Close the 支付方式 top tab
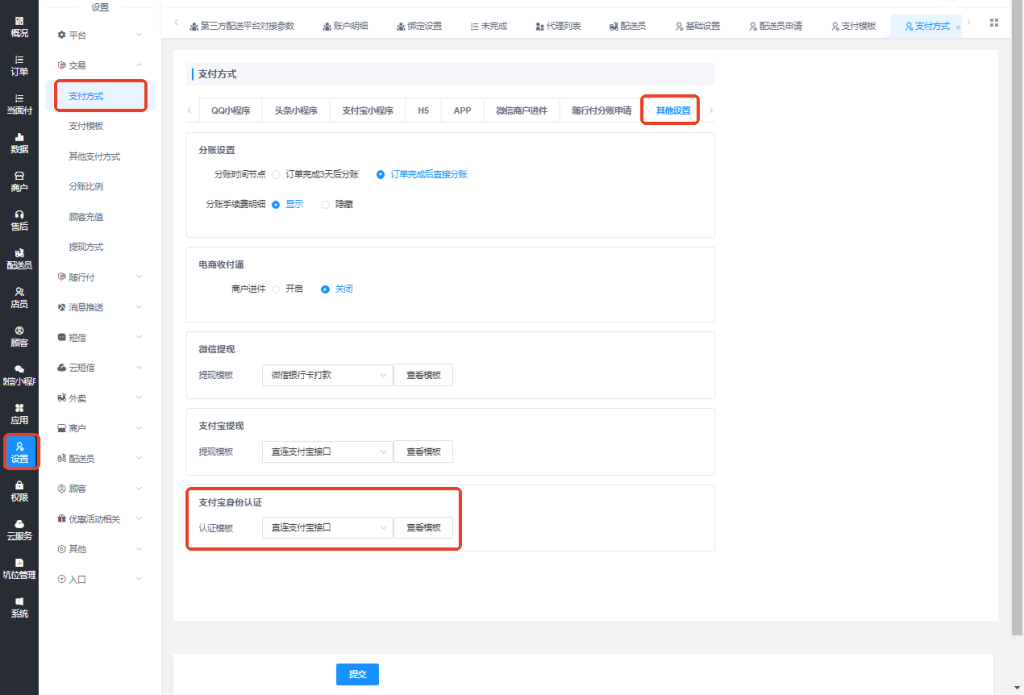1024x695 pixels. point(958,27)
